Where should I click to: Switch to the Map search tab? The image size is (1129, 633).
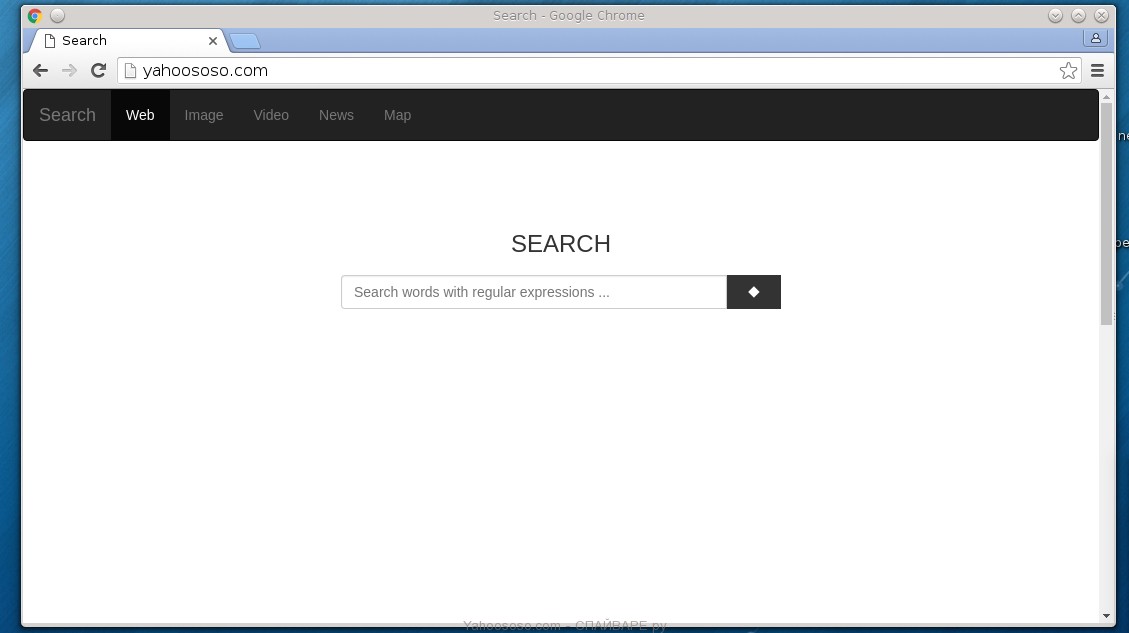point(397,115)
